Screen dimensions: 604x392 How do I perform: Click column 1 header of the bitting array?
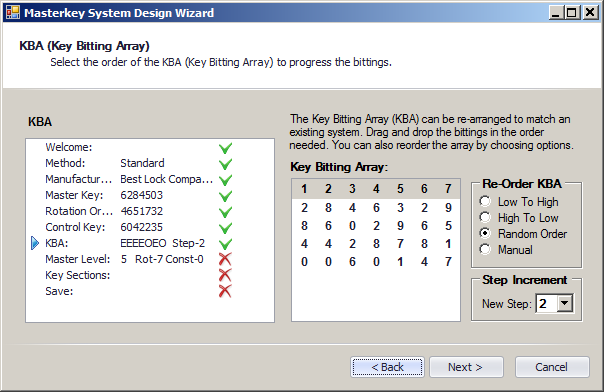coord(304,189)
